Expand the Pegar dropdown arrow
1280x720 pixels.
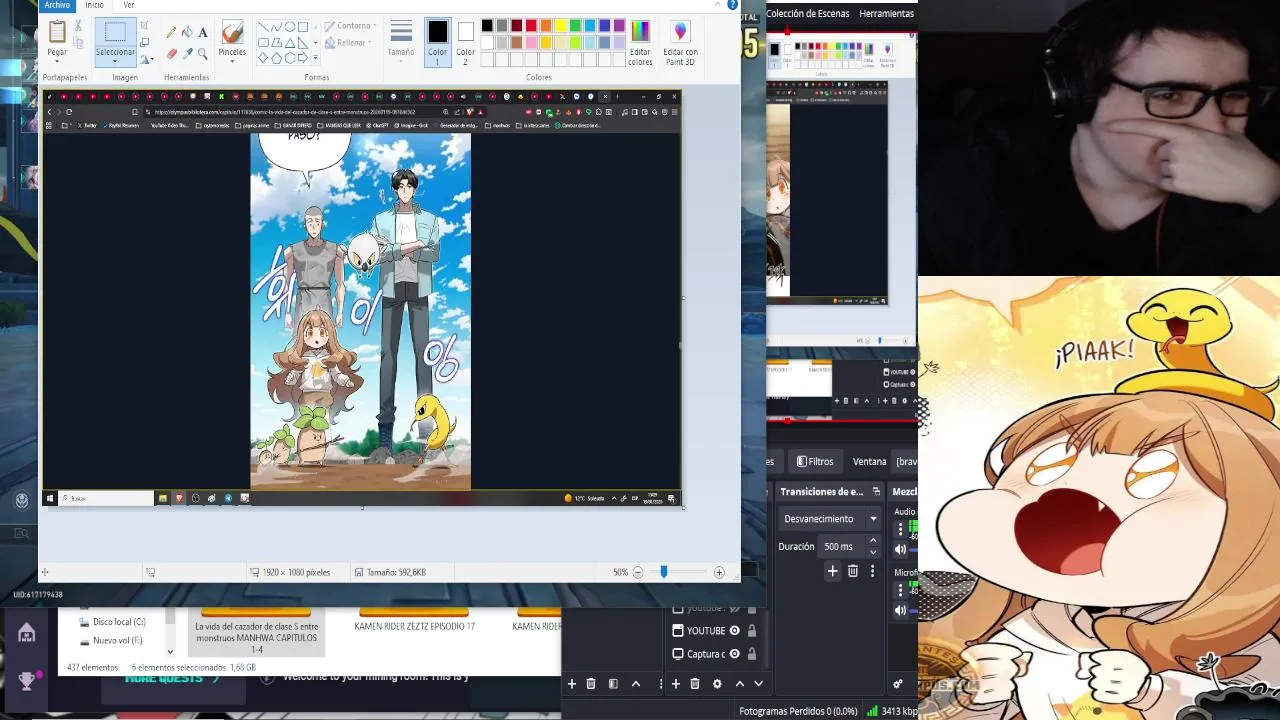click(x=57, y=61)
